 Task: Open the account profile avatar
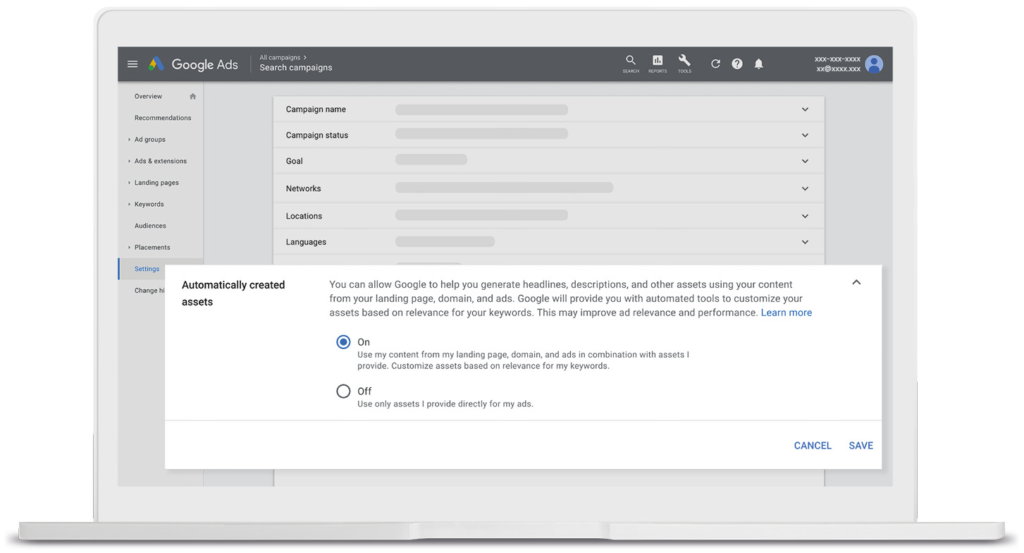click(x=874, y=64)
